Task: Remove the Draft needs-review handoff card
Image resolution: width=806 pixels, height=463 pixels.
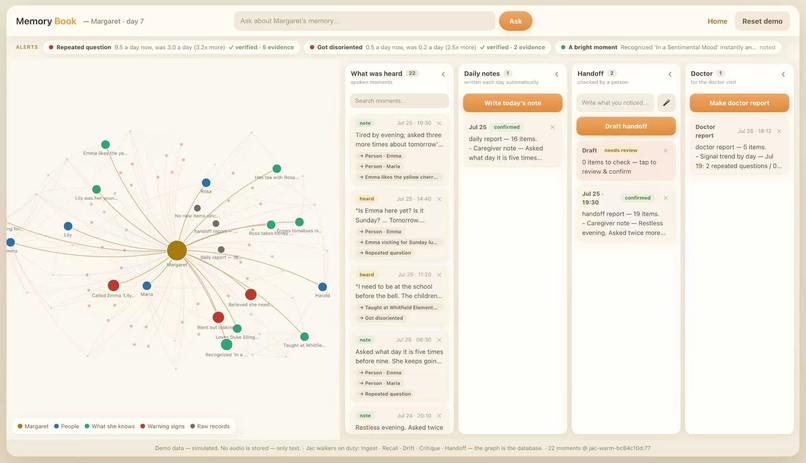Action: coord(666,151)
